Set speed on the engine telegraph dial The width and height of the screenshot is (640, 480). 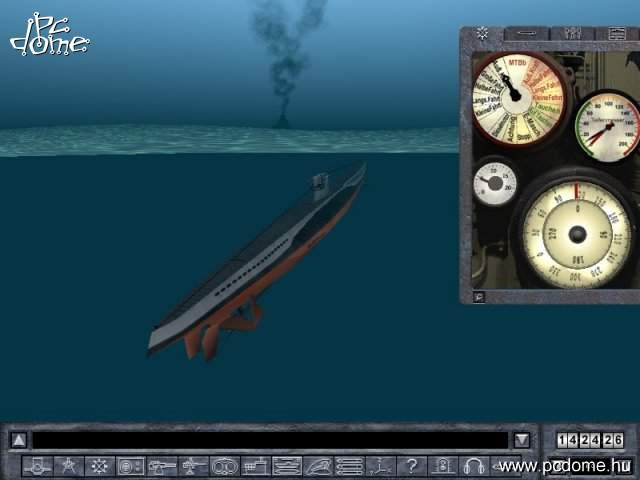[x=518, y=98]
